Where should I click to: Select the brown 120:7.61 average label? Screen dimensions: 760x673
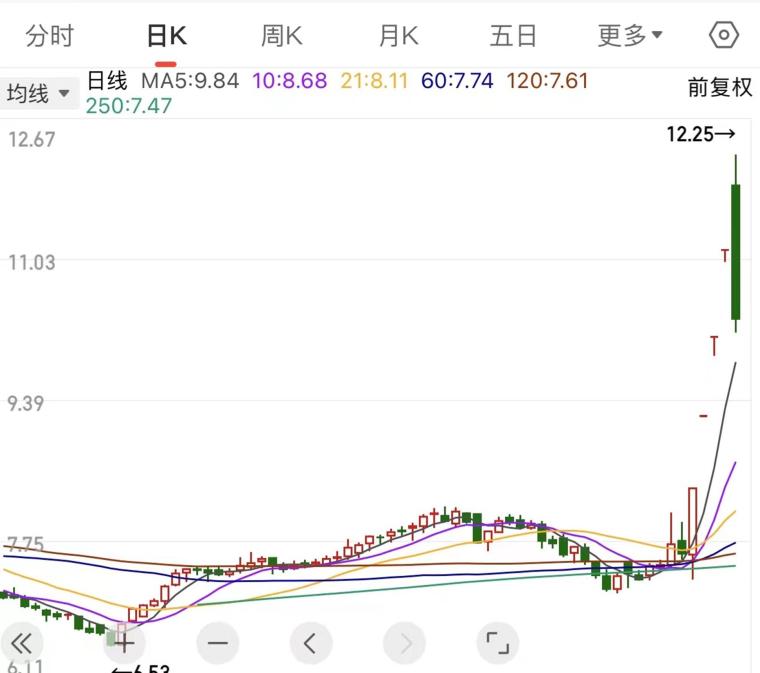click(x=547, y=81)
